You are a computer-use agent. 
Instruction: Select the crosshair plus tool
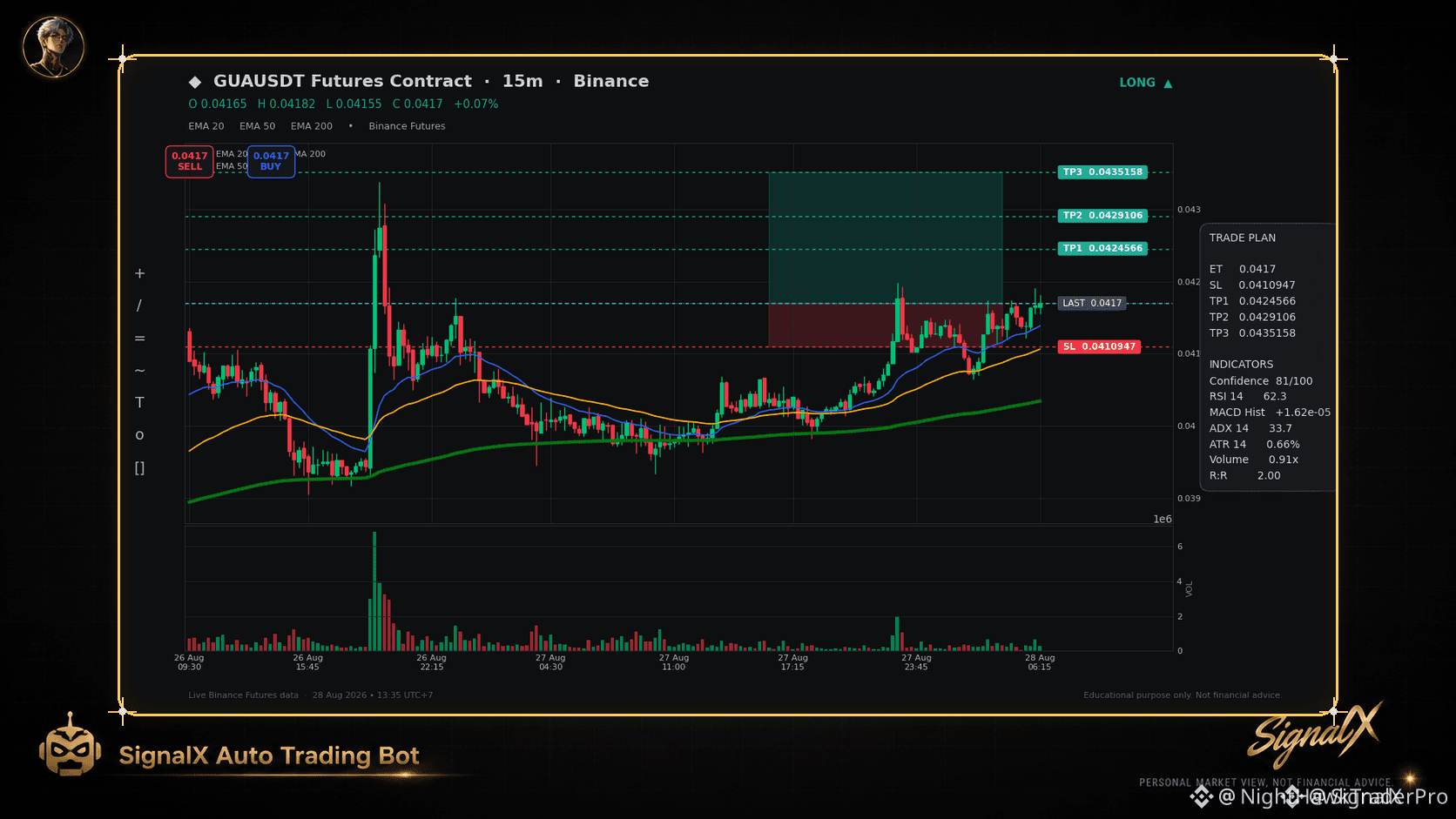tap(139, 273)
